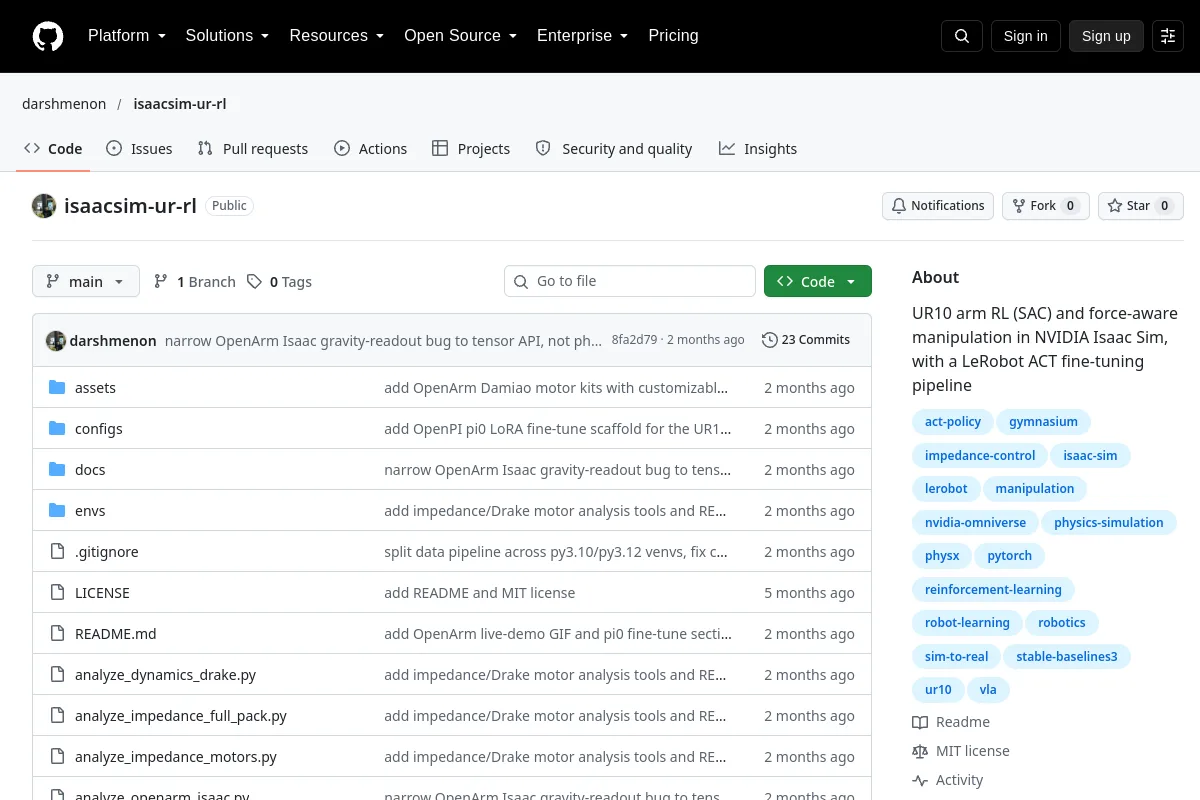
Task: Click the search magnifier icon button
Action: 962,36
